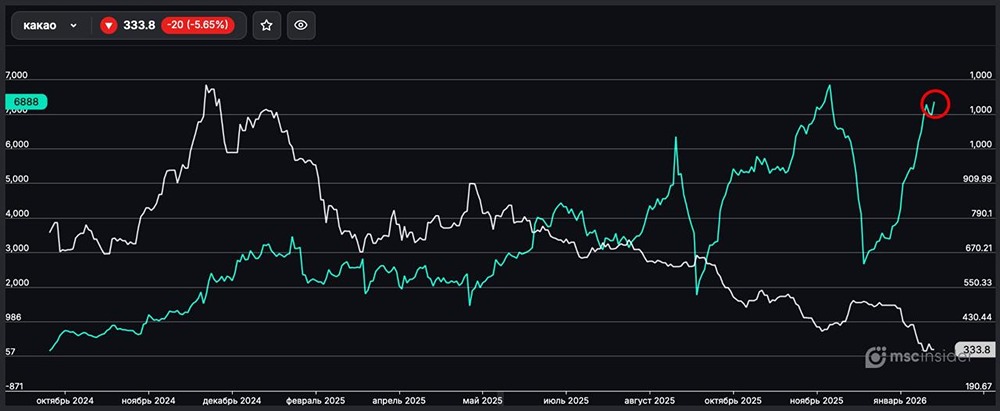Image resolution: width=1000 pixels, height=411 pixels.
Task: Click the white 333.8 axis price tag
Action: coord(972,350)
